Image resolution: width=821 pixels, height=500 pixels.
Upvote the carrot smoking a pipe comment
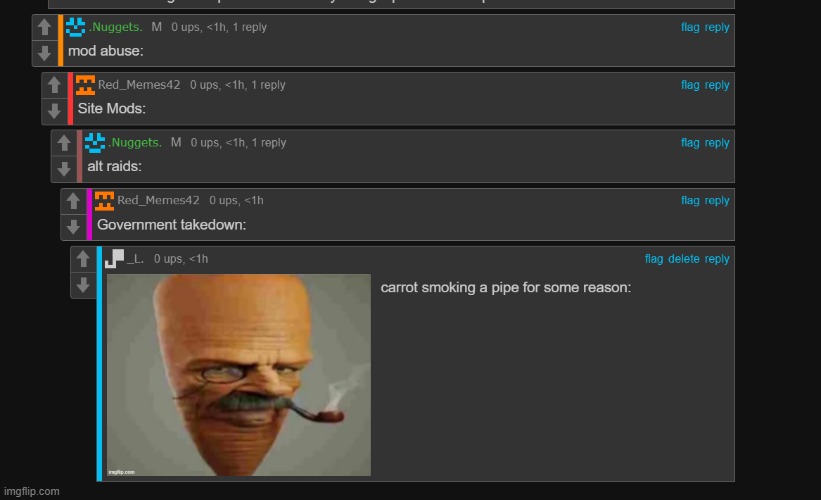(82, 260)
